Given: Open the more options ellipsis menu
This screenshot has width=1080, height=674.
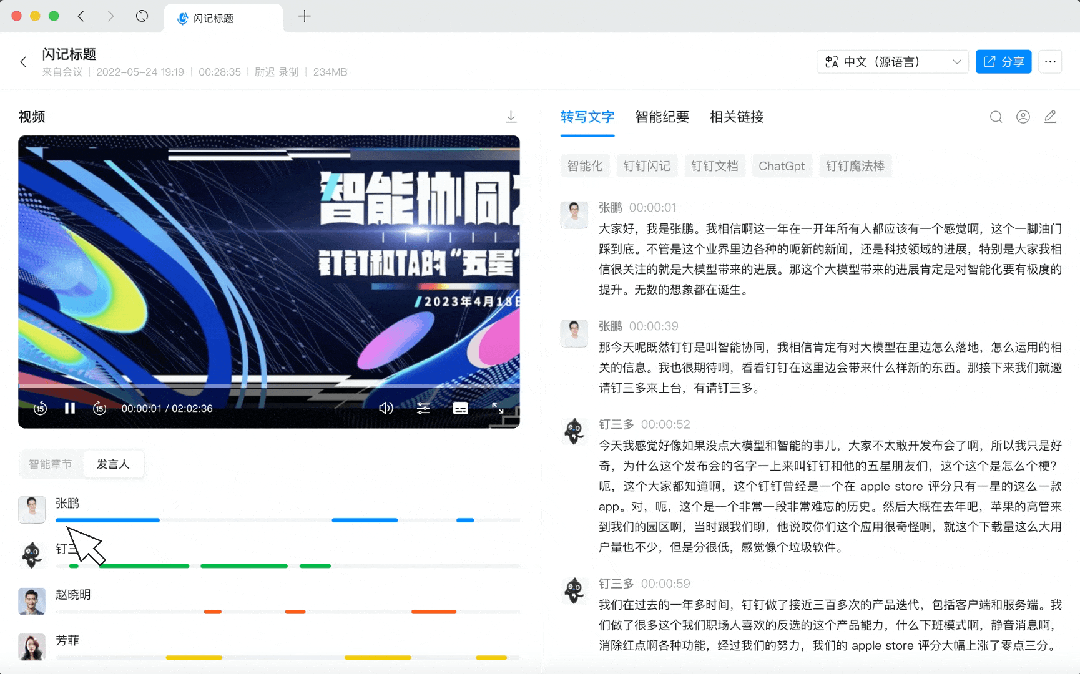Looking at the screenshot, I should pos(1050,62).
